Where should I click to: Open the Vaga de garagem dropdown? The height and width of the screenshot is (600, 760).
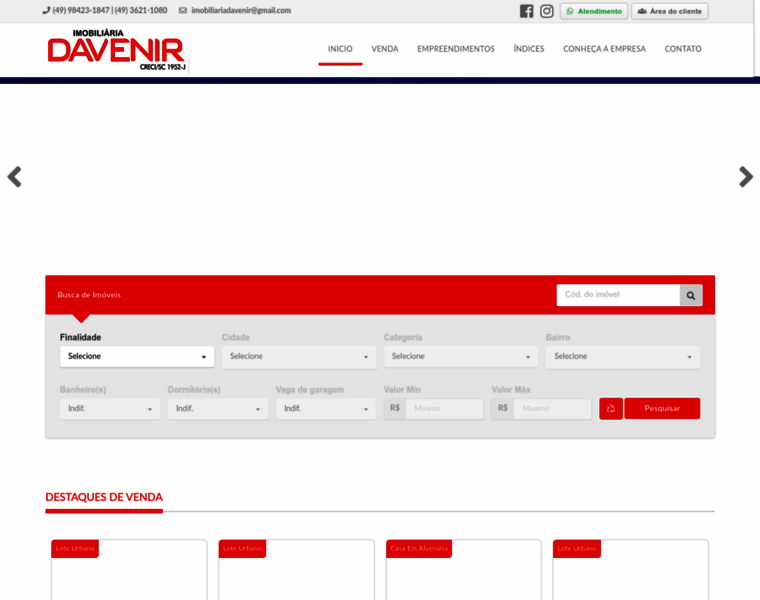click(x=326, y=409)
